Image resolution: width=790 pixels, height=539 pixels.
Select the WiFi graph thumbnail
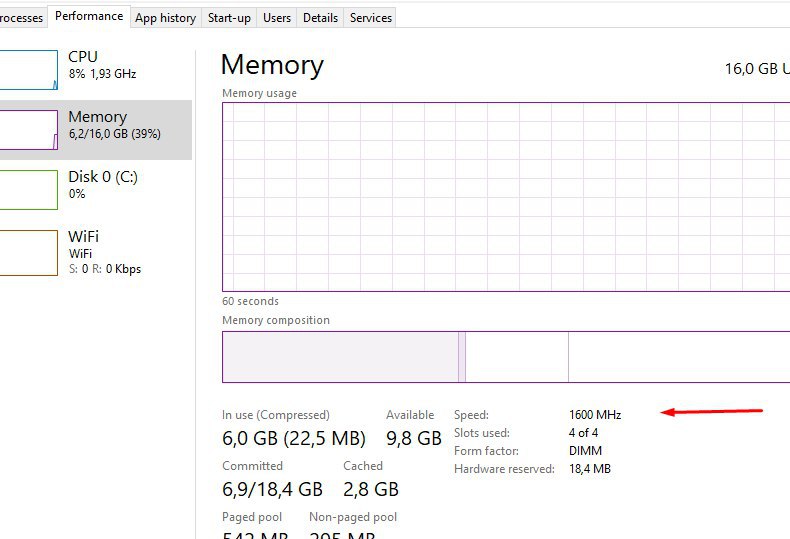coord(28,252)
